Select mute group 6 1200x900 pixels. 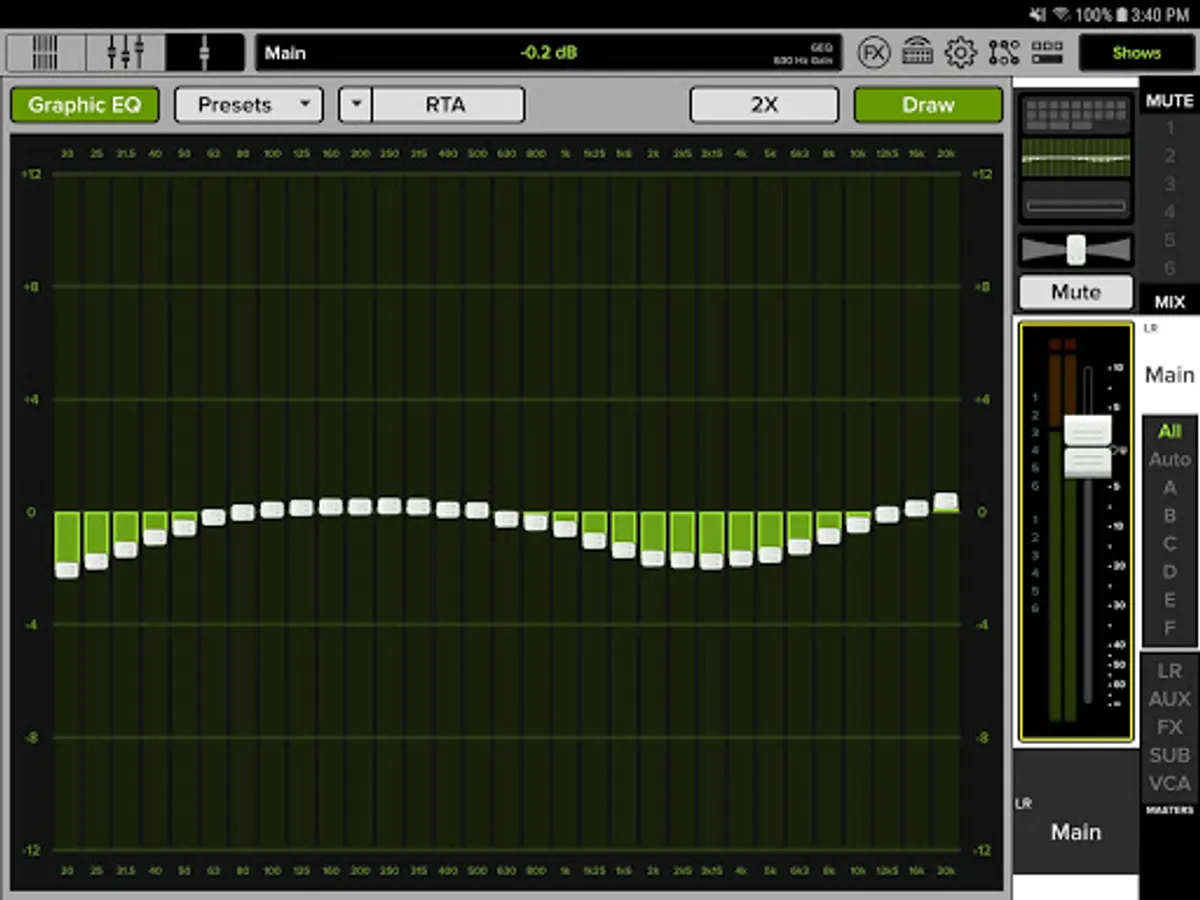[x=1169, y=268]
